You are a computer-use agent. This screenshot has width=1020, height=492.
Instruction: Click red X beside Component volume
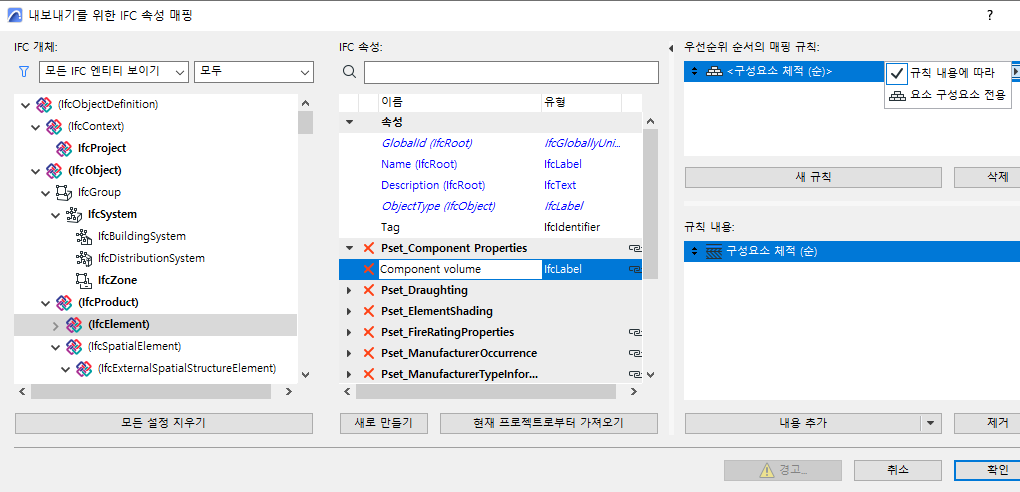pos(369,269)
